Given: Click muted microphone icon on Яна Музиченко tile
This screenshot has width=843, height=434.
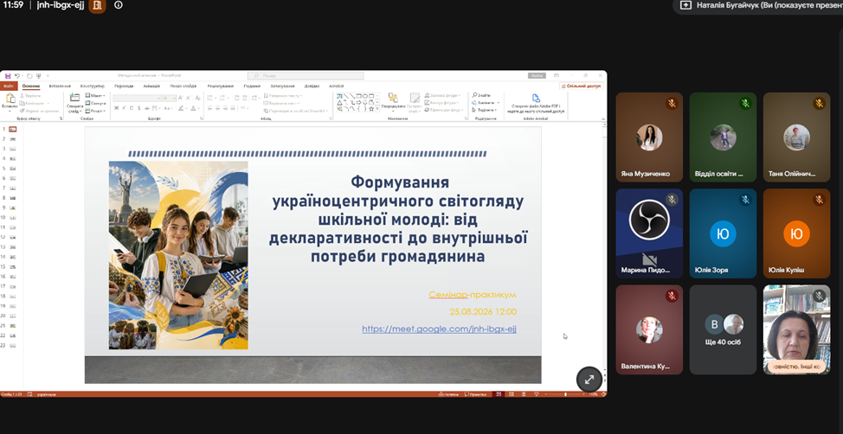Looking at the screenshot, I should (x=671, y=103).
